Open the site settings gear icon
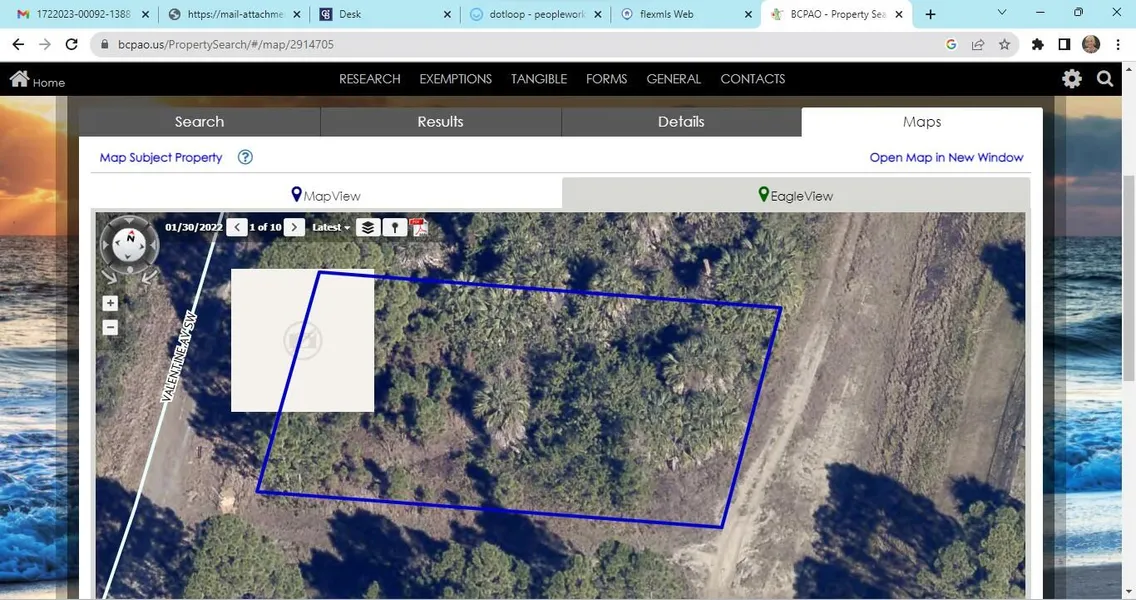 1072,79
